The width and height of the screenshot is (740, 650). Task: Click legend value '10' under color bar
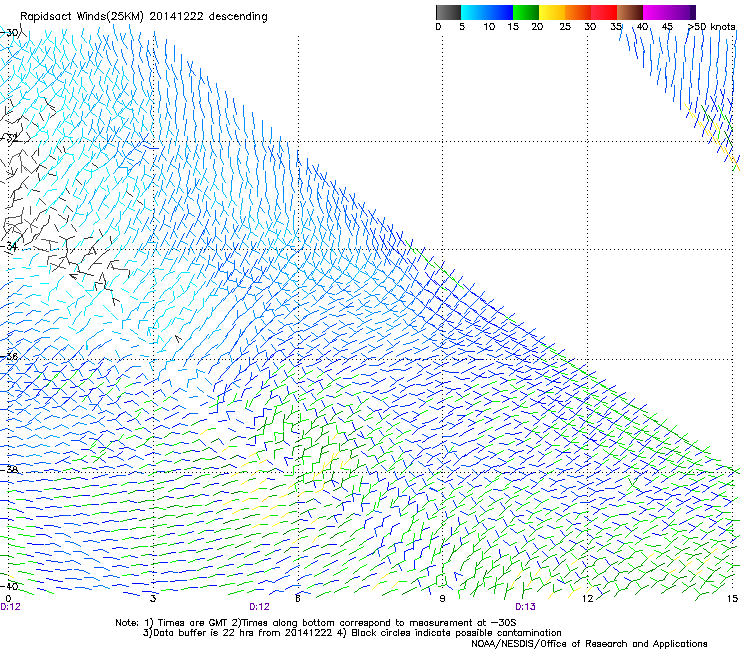pos(489,27)
